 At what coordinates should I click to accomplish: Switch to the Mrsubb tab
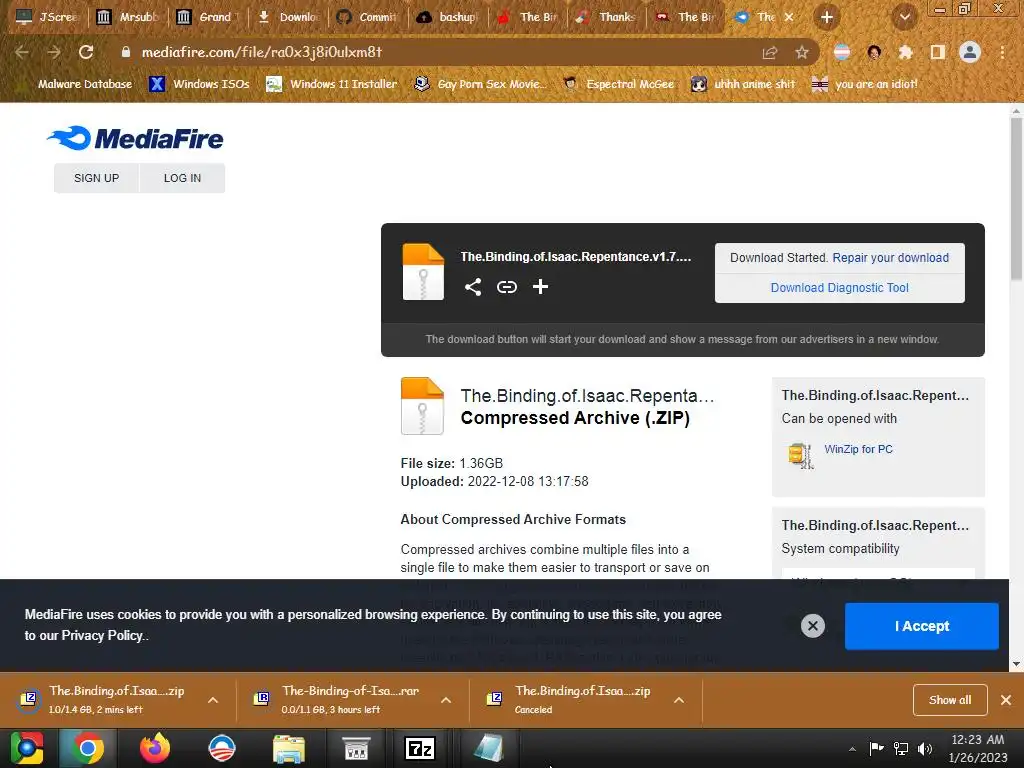(x=127, y=17)
